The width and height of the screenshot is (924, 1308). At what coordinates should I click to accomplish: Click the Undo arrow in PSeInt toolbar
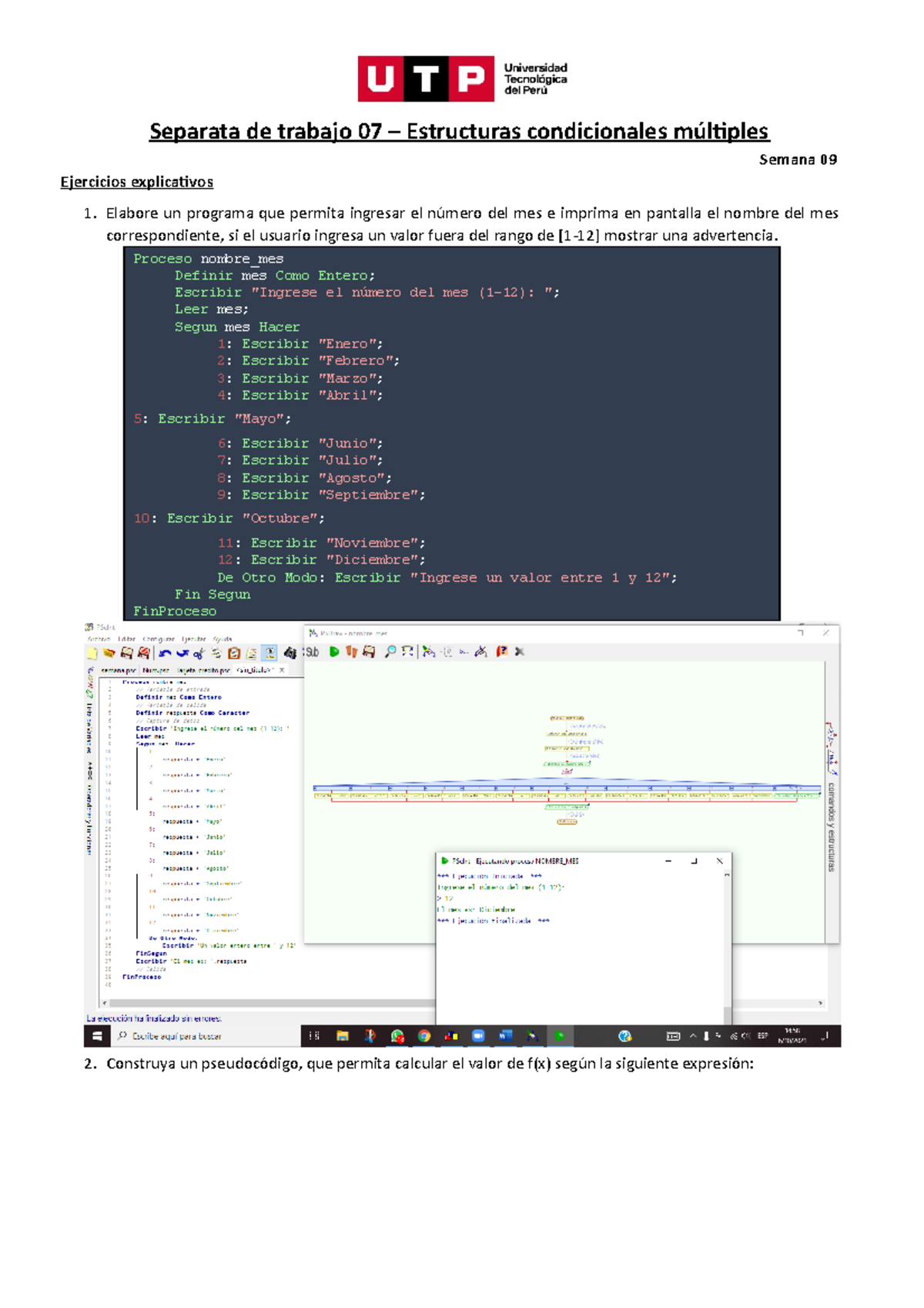165,653
